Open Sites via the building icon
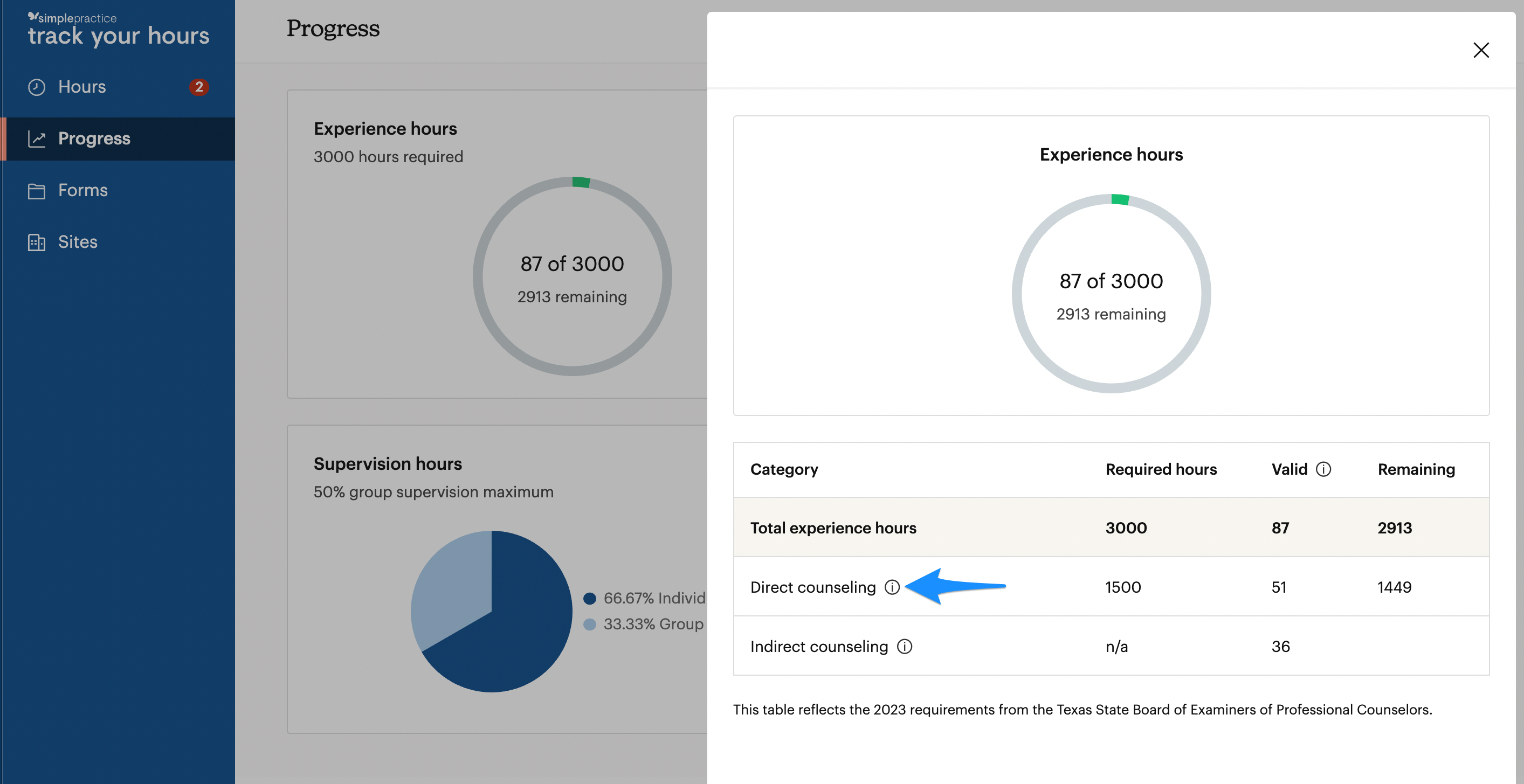Image resolution: width=1524 pixels, height=784 pixels. [37, 241]
